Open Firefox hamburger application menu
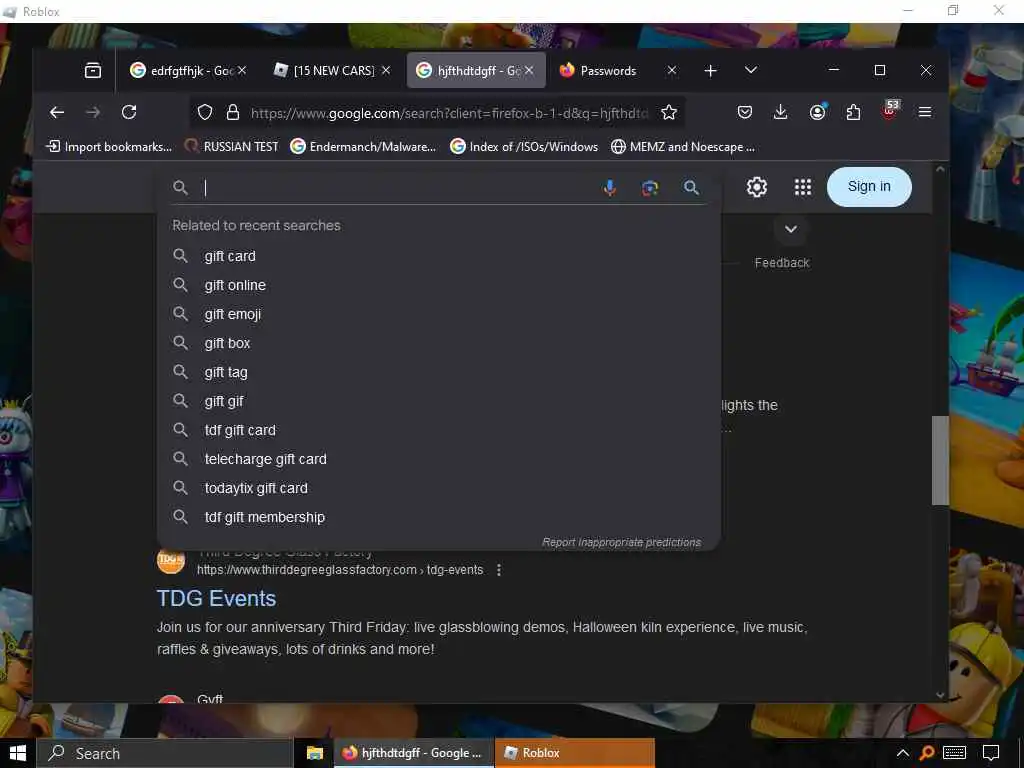1024x768 pixels. click(x=925, y=112)
